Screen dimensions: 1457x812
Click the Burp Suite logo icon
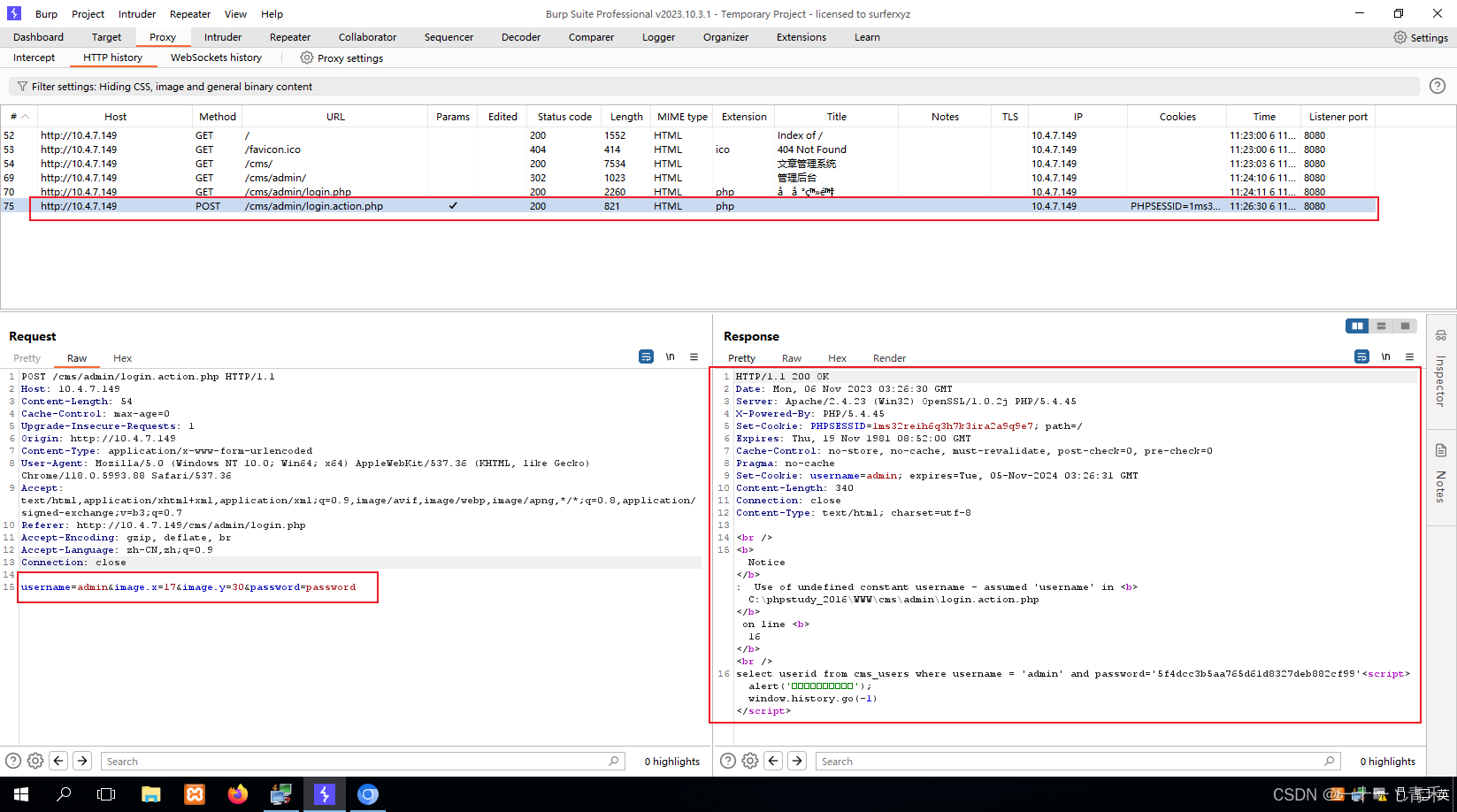tap(13, 13)
